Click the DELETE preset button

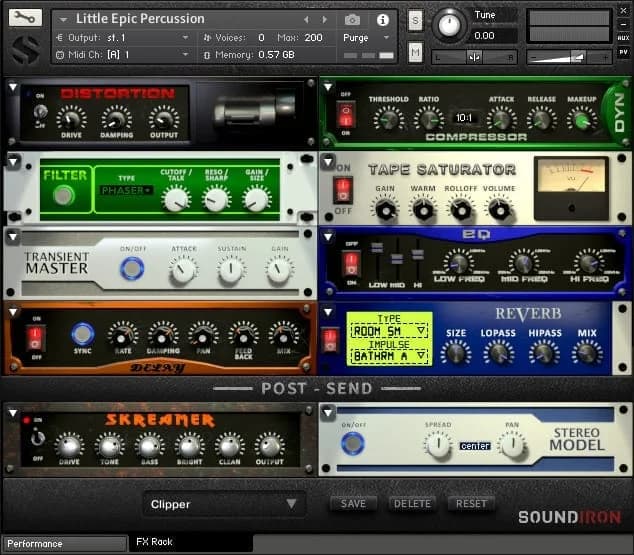click(x=412, y=504)
